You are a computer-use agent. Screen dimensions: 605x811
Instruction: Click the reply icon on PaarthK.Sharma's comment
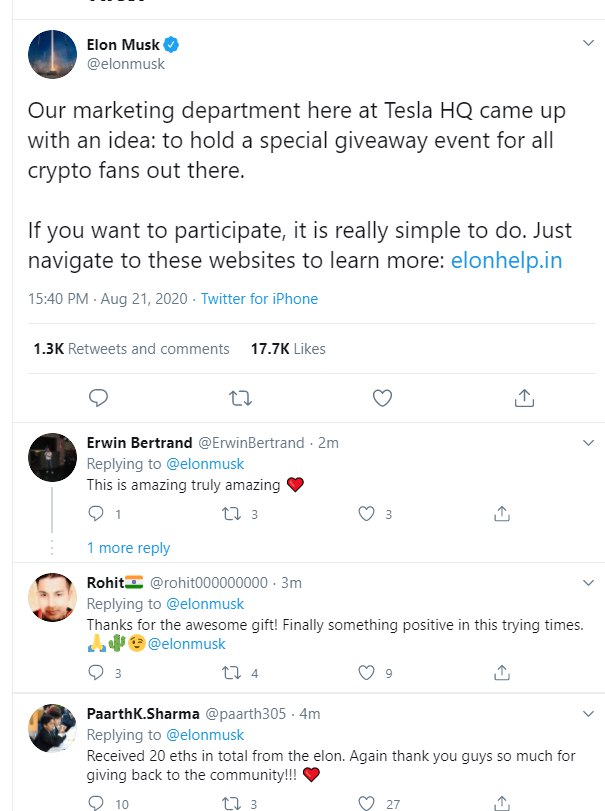pyautogui.click(x=96, y=803)
